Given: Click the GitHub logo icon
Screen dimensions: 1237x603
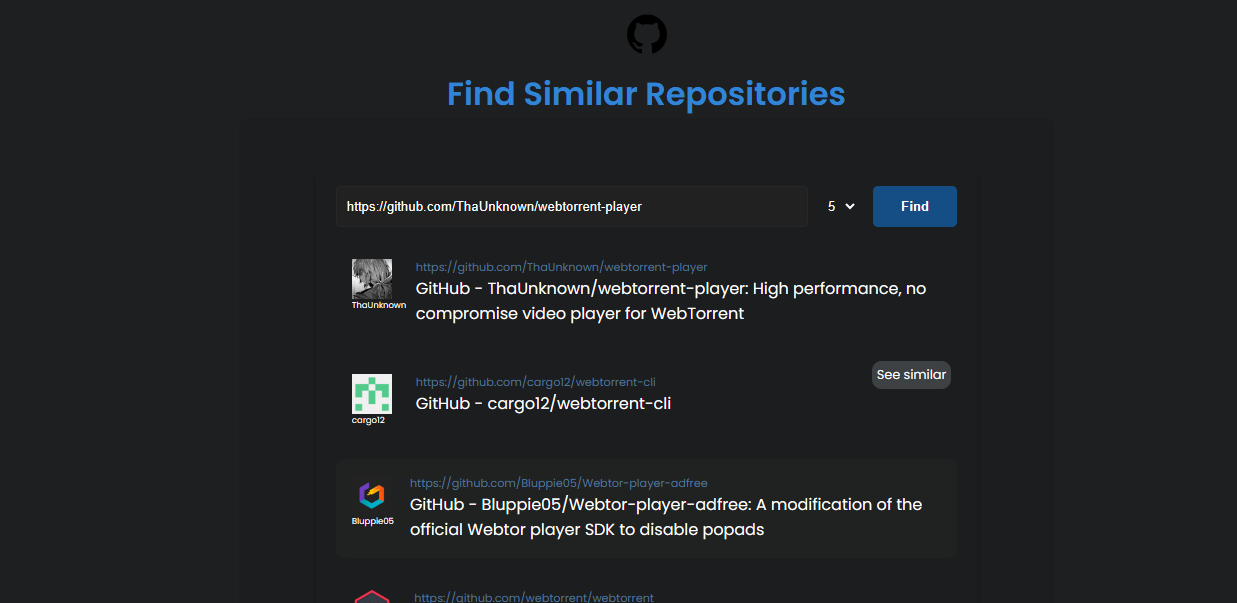Looking at the screenshot, I should point(647,34).
